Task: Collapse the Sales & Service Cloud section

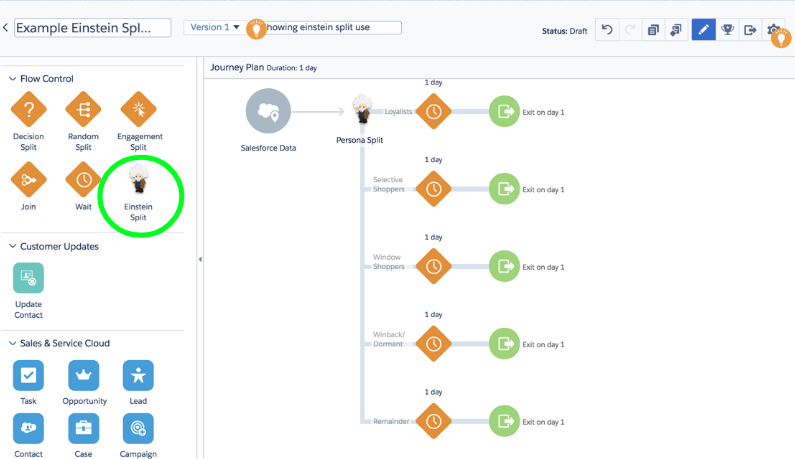Action: 12,343
